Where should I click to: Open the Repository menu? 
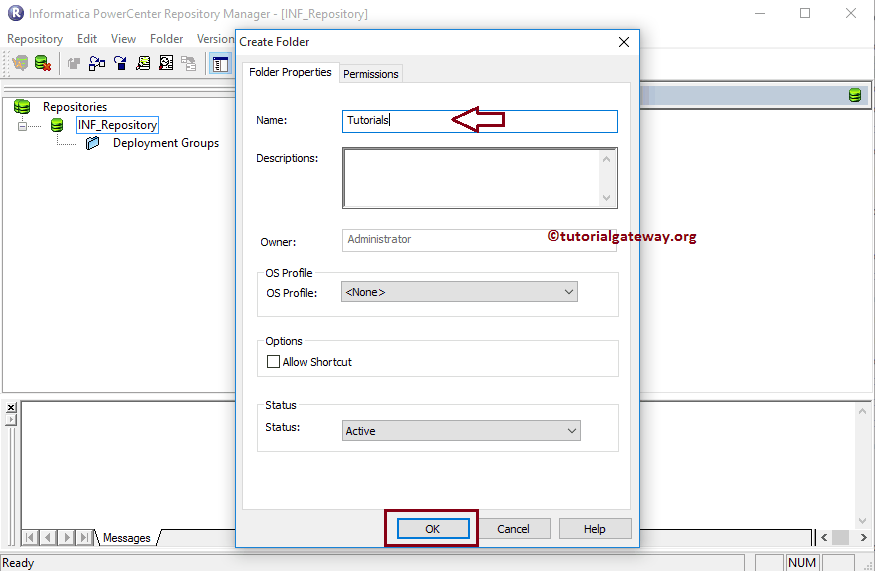35,39
